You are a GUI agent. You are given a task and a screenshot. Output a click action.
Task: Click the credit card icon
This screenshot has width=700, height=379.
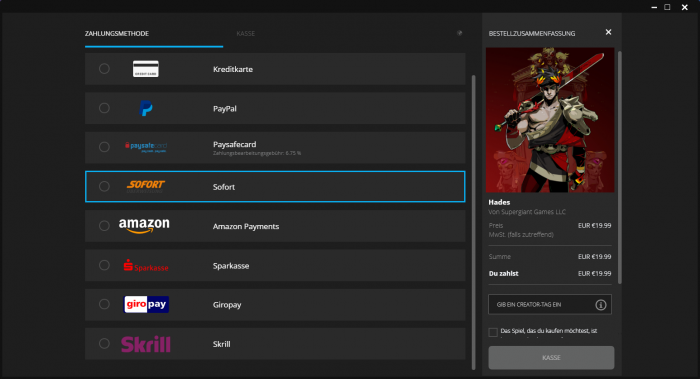[x=146, y=69]
